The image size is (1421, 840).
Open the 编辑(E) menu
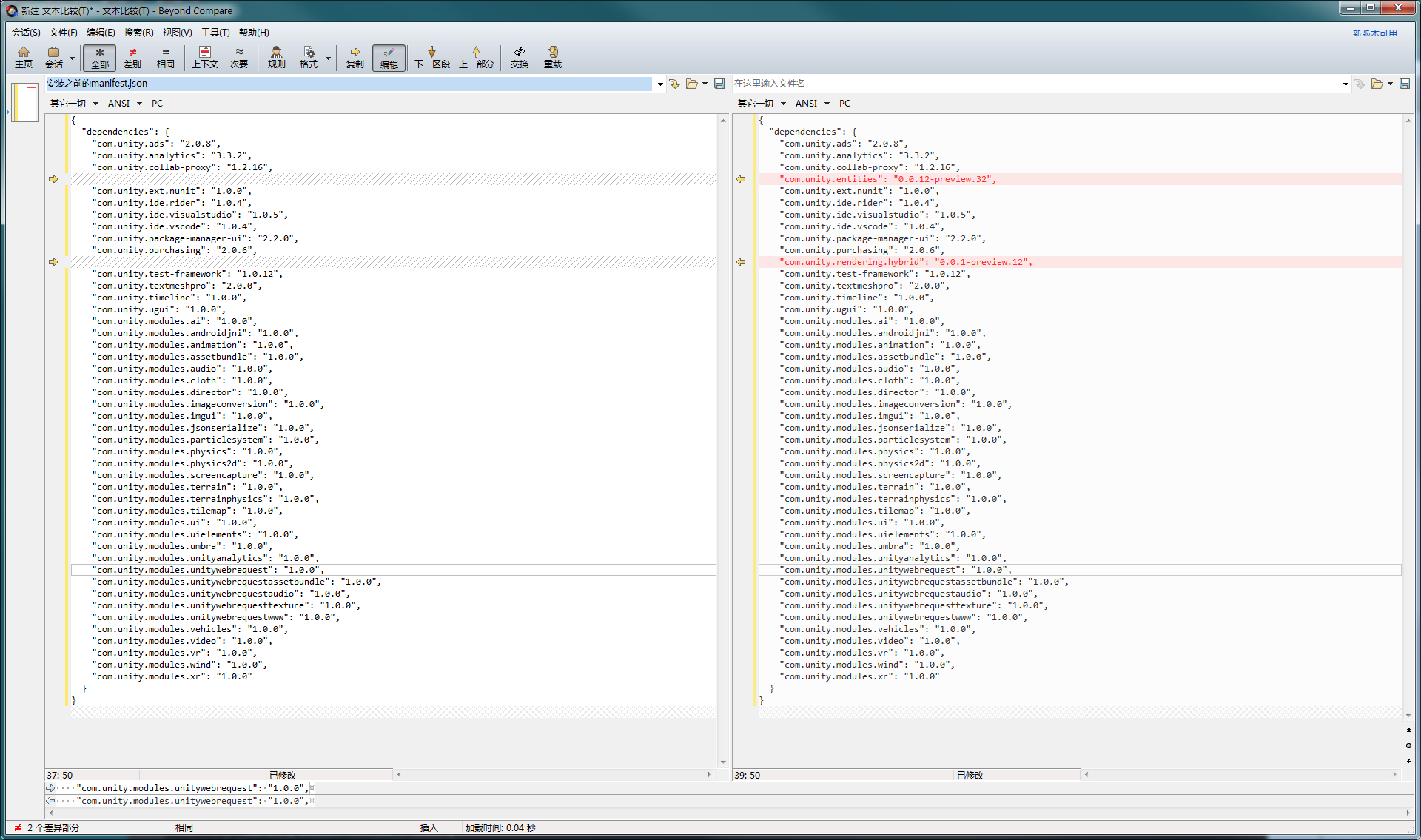click(101, 32)
